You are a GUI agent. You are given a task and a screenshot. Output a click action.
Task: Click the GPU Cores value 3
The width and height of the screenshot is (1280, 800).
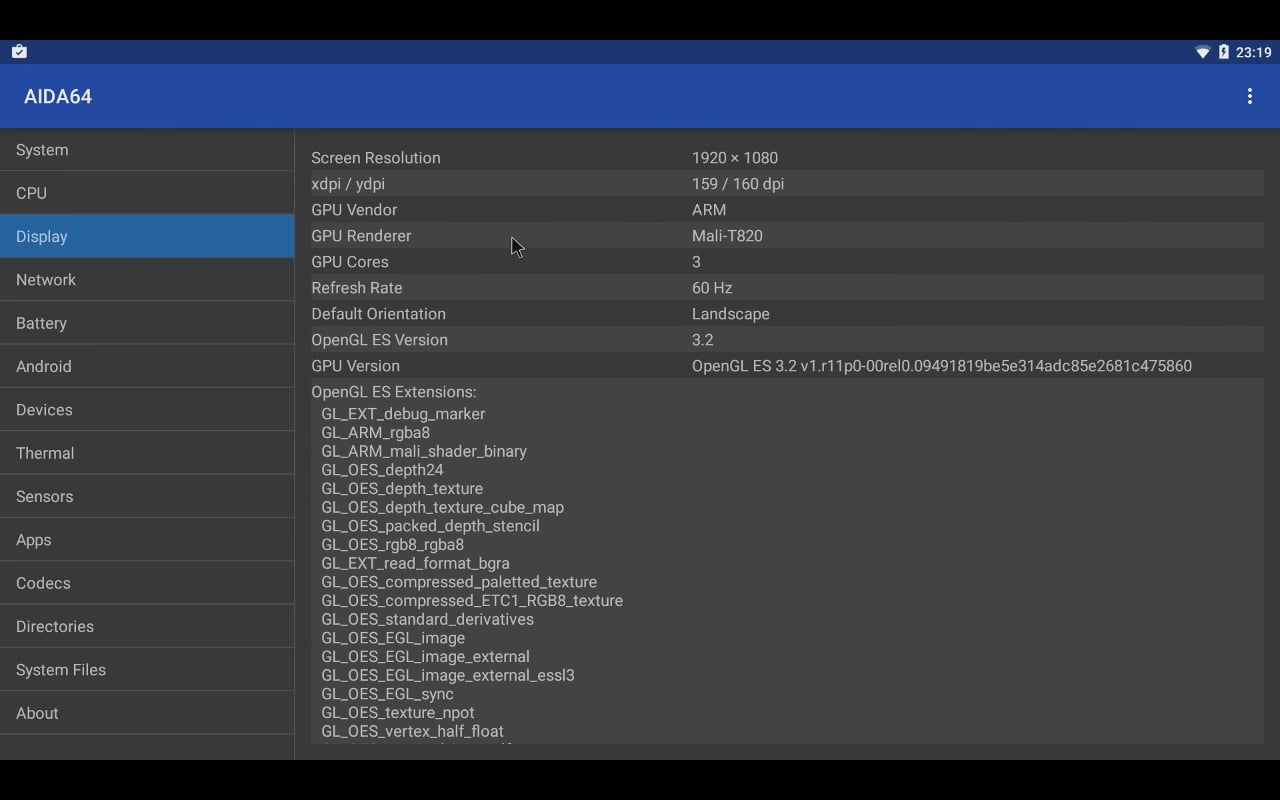tap(696, 262)
